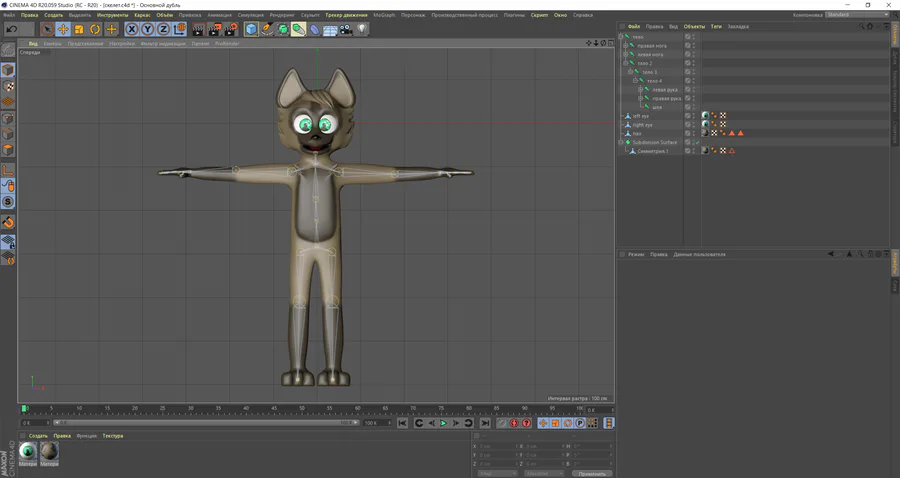Open the 'Теги' menu in Object Manager

(716, 26)
